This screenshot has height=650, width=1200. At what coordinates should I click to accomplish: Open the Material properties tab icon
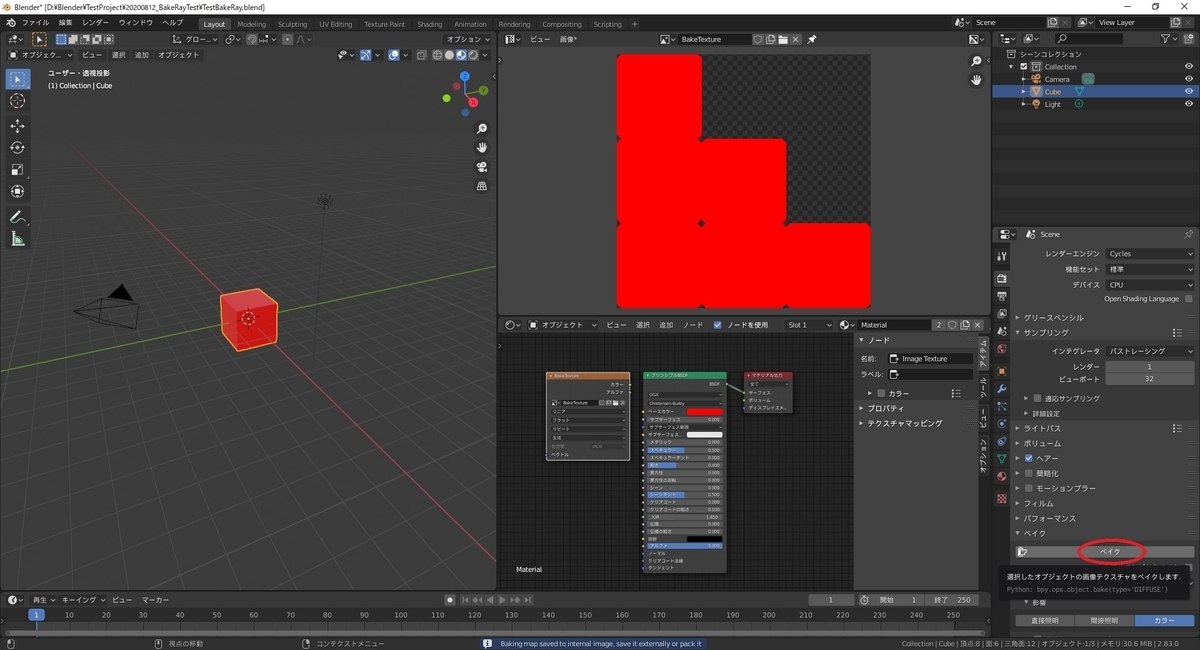point(1002,476)
